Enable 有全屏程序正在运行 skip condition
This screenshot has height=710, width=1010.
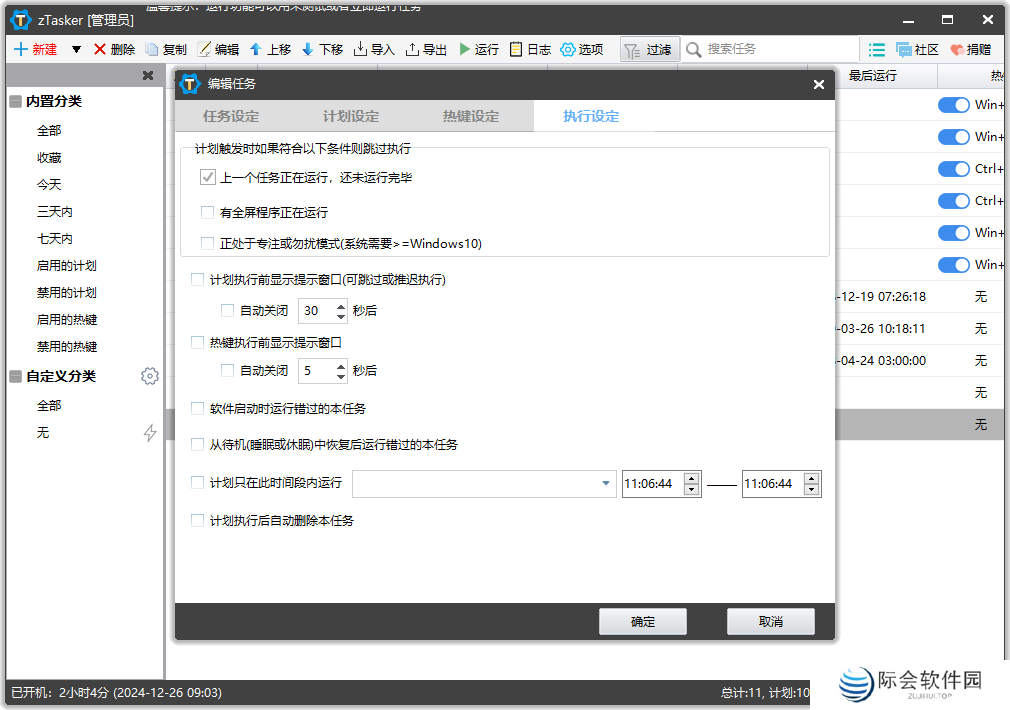click(x=208, y=211)
